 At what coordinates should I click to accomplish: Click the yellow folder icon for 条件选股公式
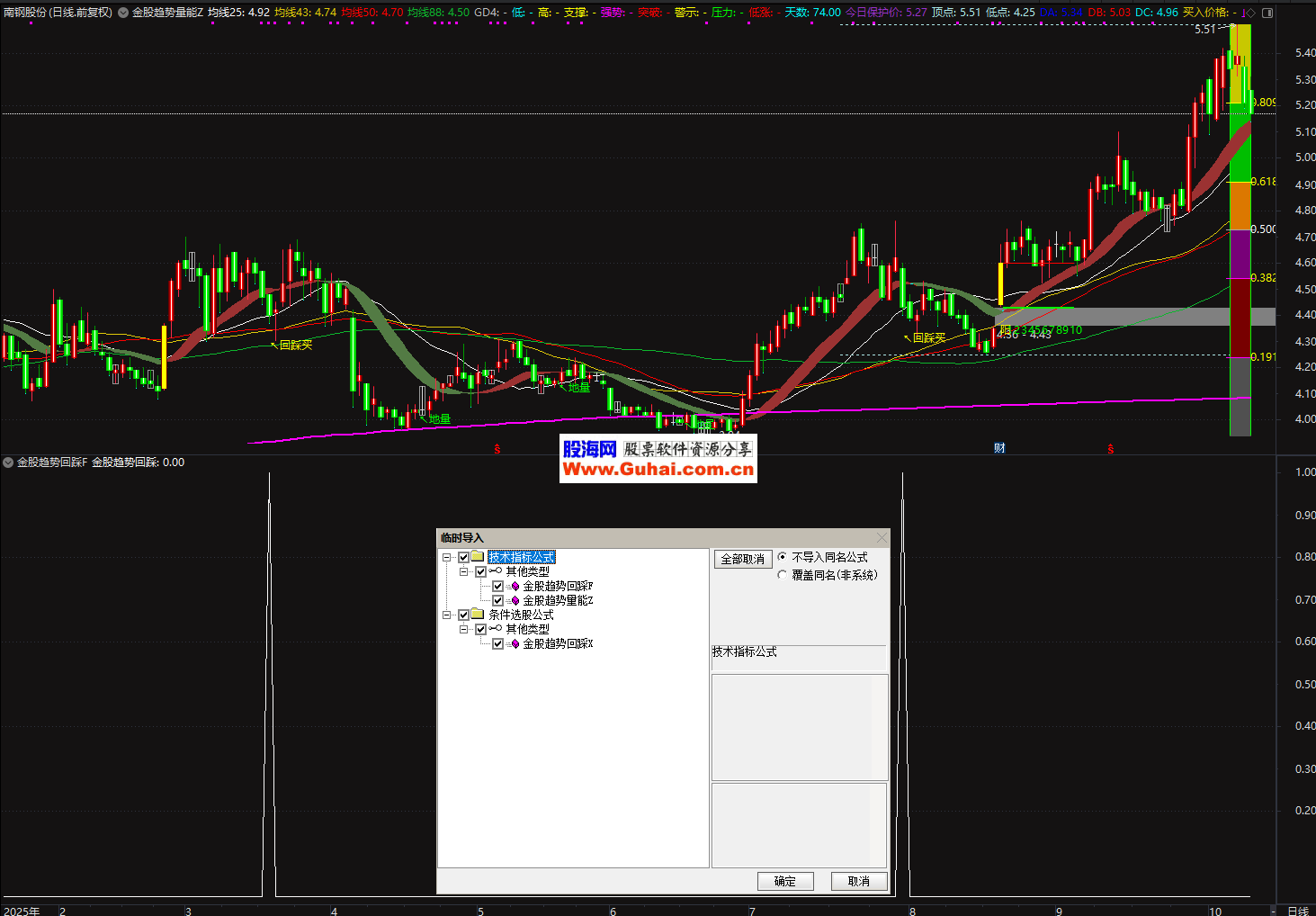(478, 615)
